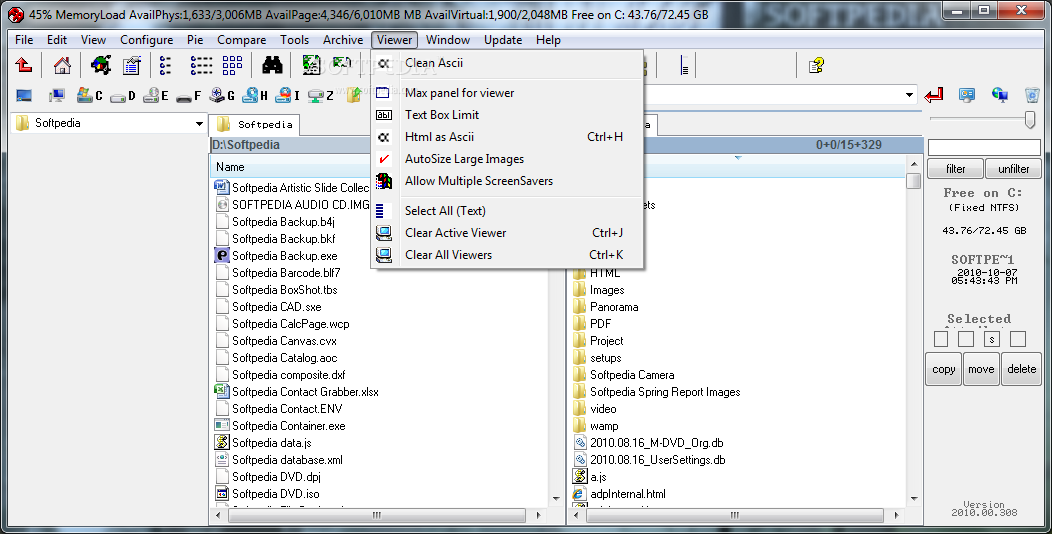Click the filter button
The width and height of the screenshot is (1052, 534).
[955, 168]
